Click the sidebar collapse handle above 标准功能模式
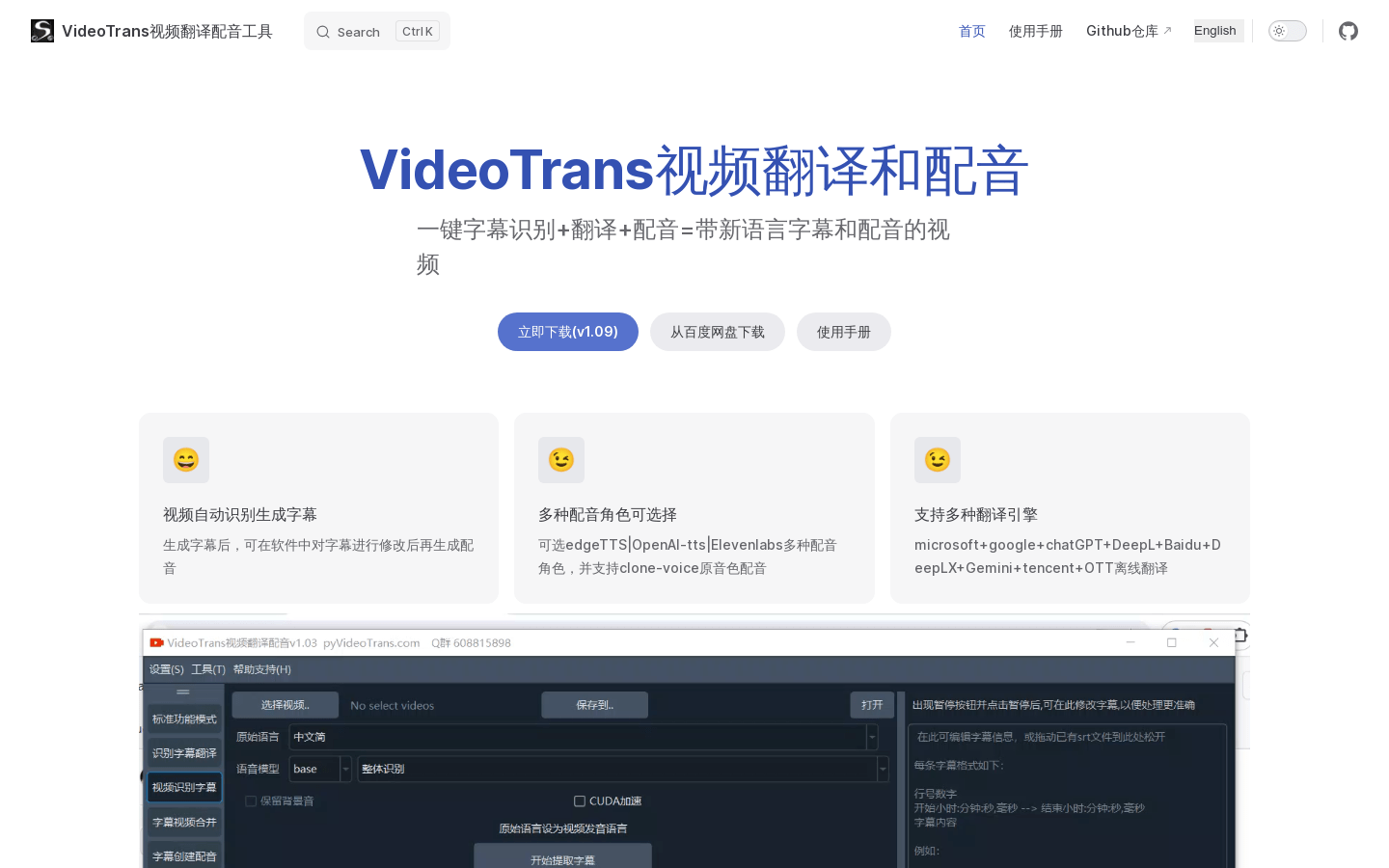 183,692
